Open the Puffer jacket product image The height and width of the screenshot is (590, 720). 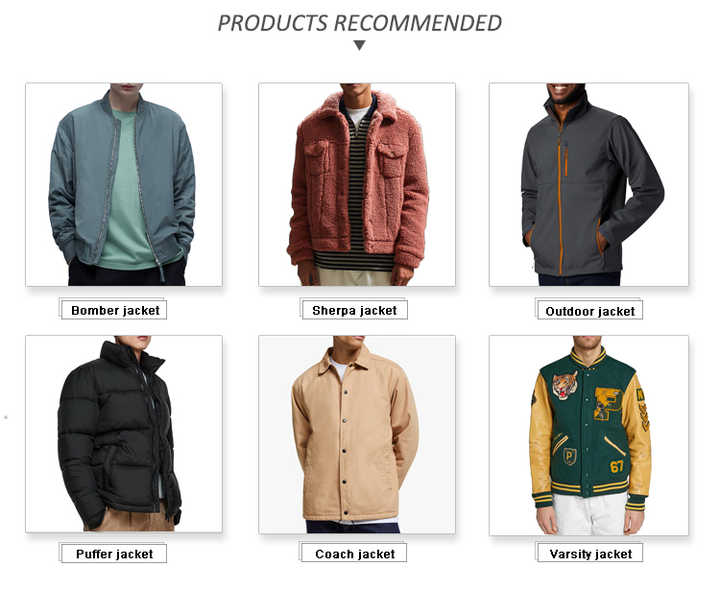tap(124, 434)
